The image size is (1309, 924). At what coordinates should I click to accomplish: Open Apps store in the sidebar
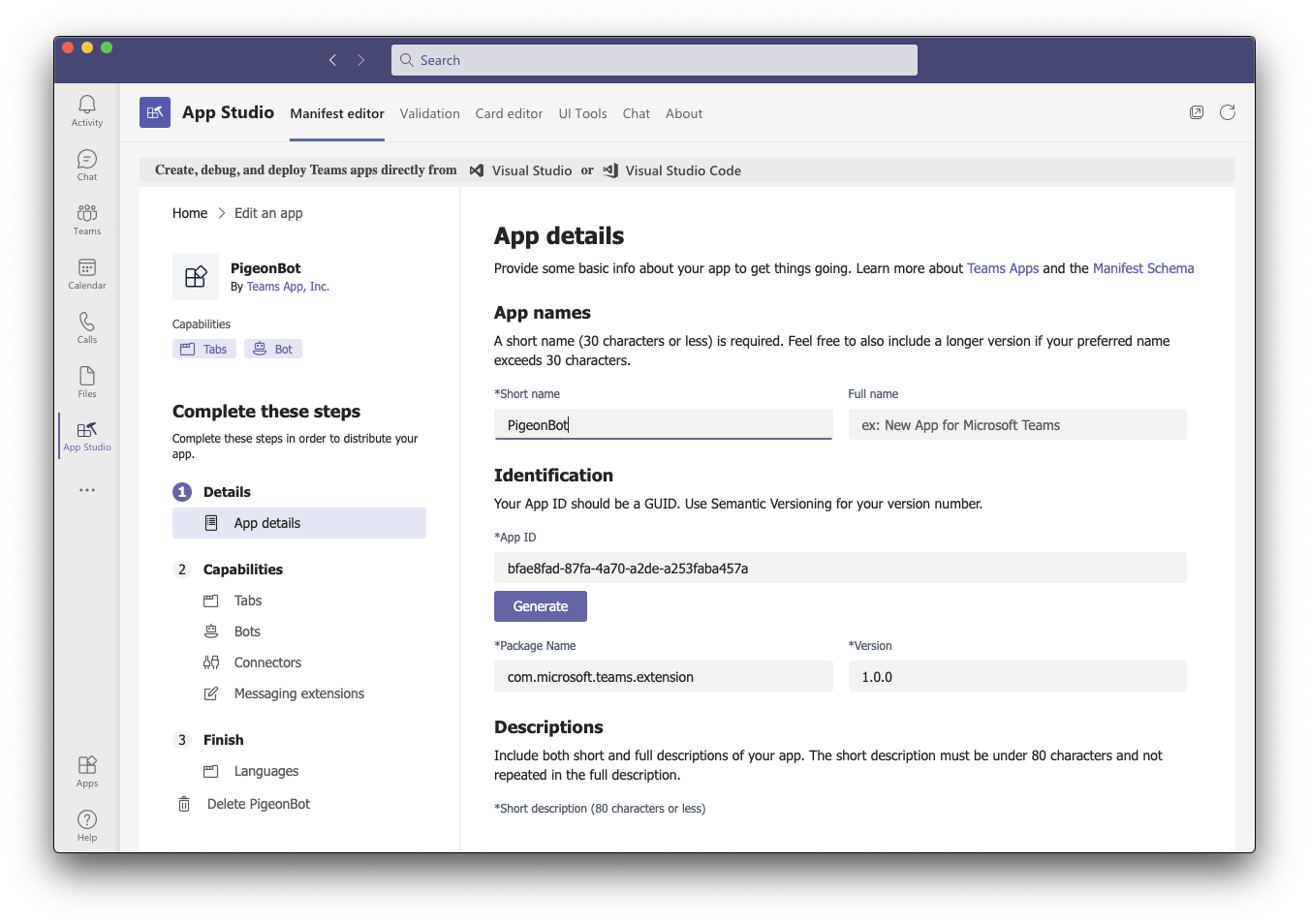pyautogui.click(x=87, y=771)
